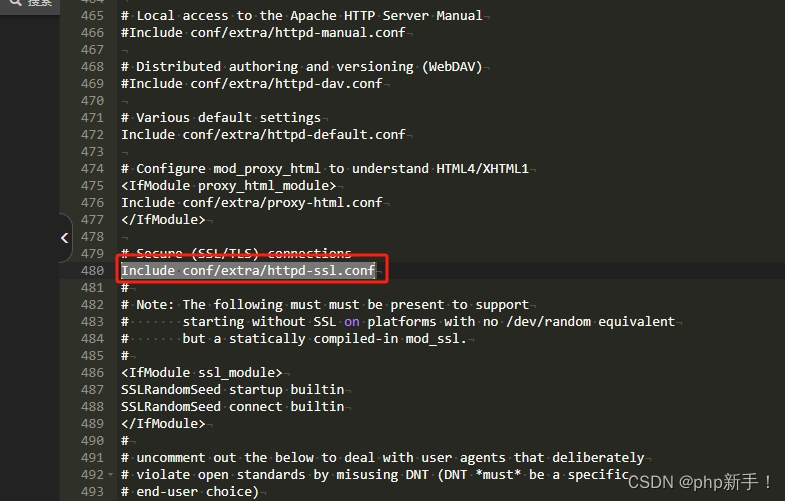Select line number 480 in the gutter
The width and height of the screenshot is (785, 501).
tap(92, 271)
